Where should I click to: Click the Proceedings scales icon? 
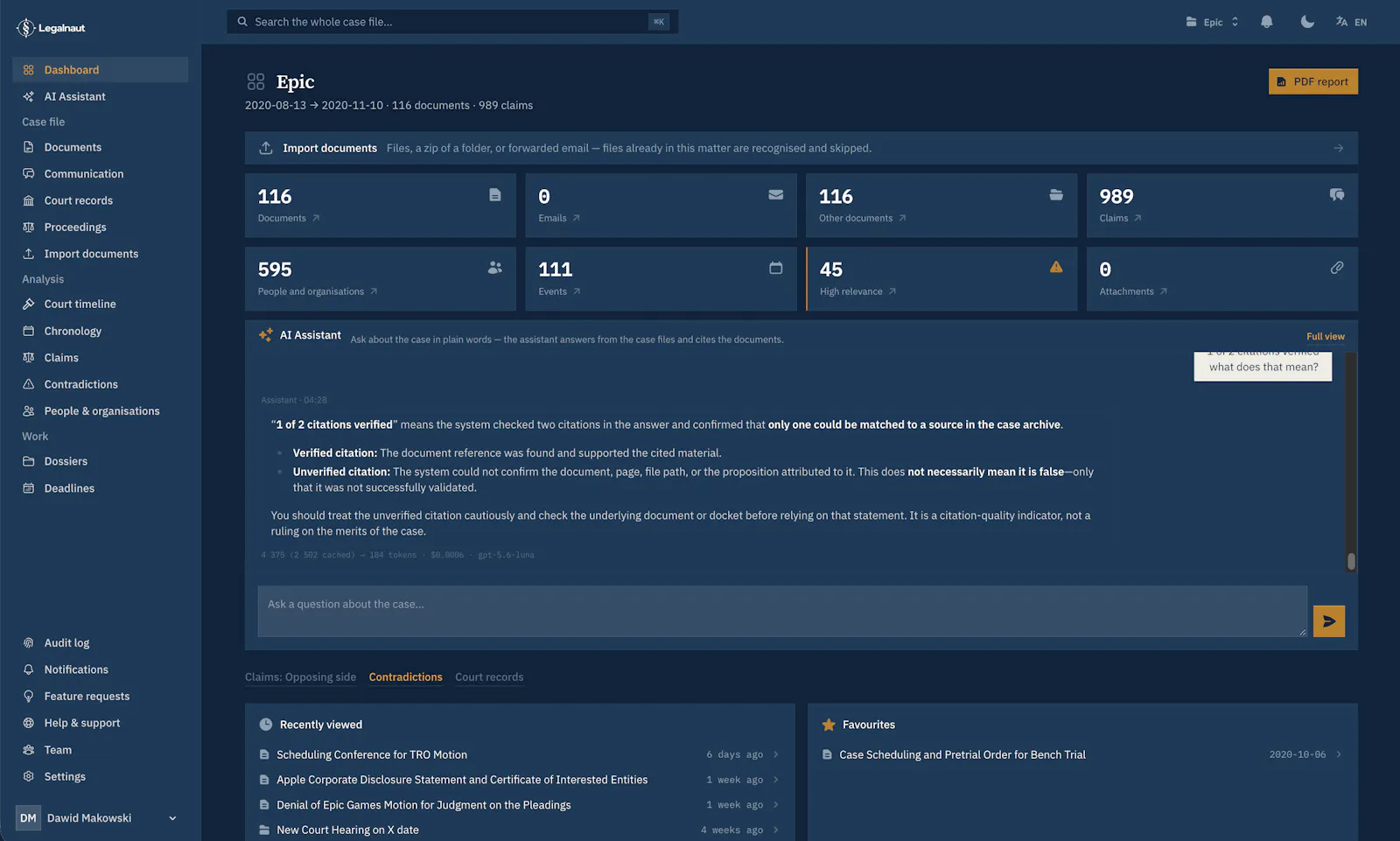tap(28, 228)
